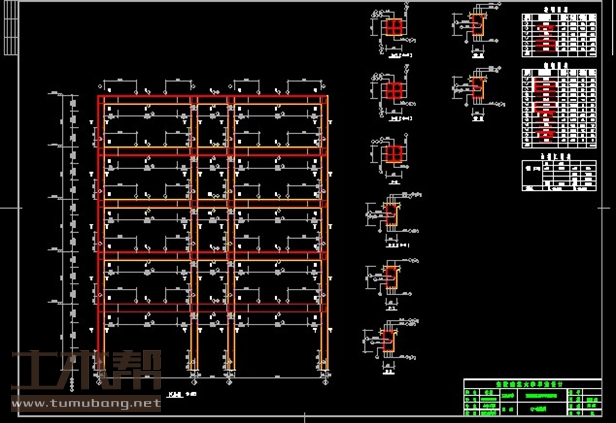Select the second square column section detail
Image resolution: width=616 pixels, height=423 pixels.
point(396,90)
